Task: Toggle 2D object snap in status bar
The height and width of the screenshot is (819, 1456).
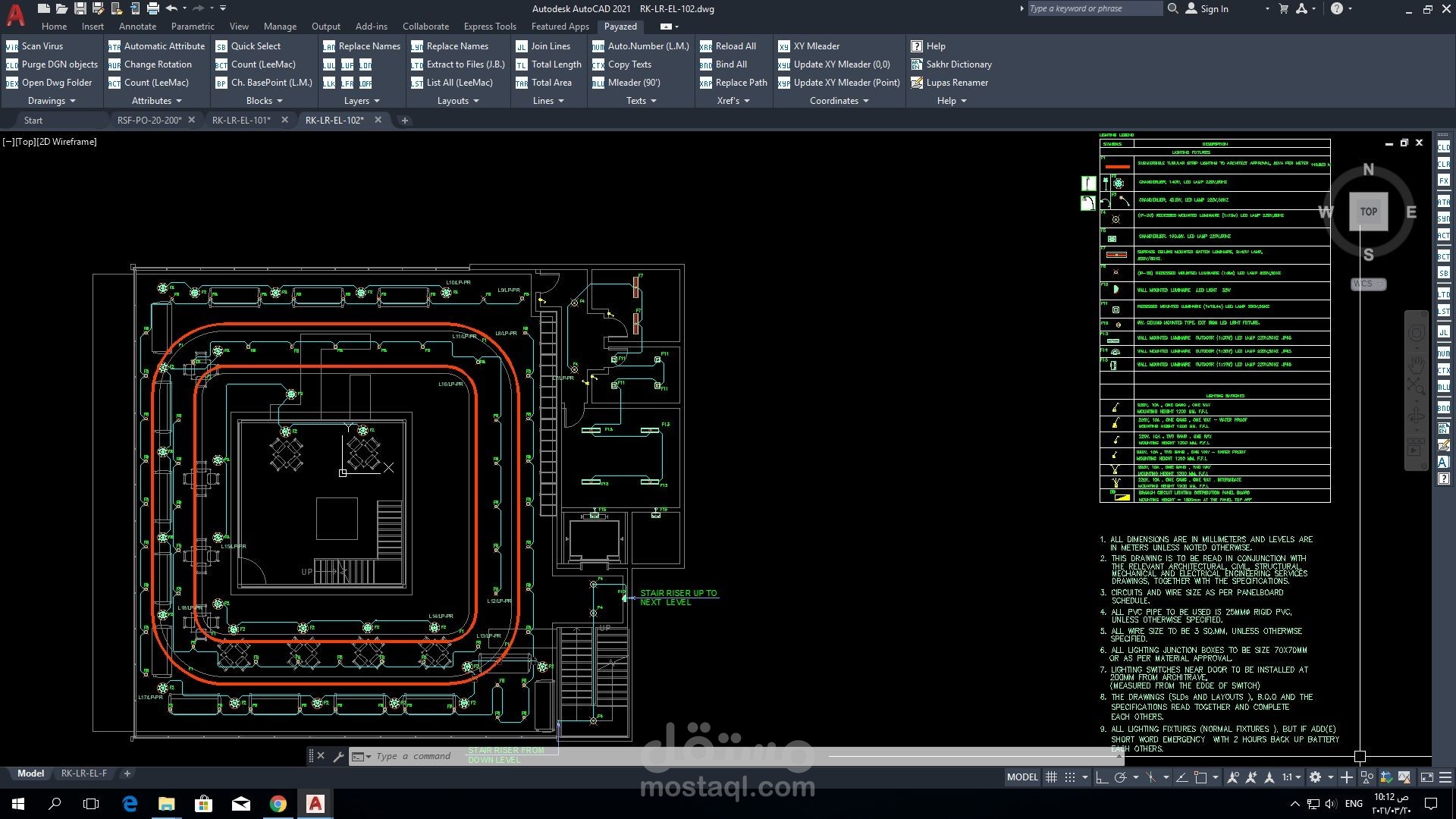Action: tap(1200, 777)
